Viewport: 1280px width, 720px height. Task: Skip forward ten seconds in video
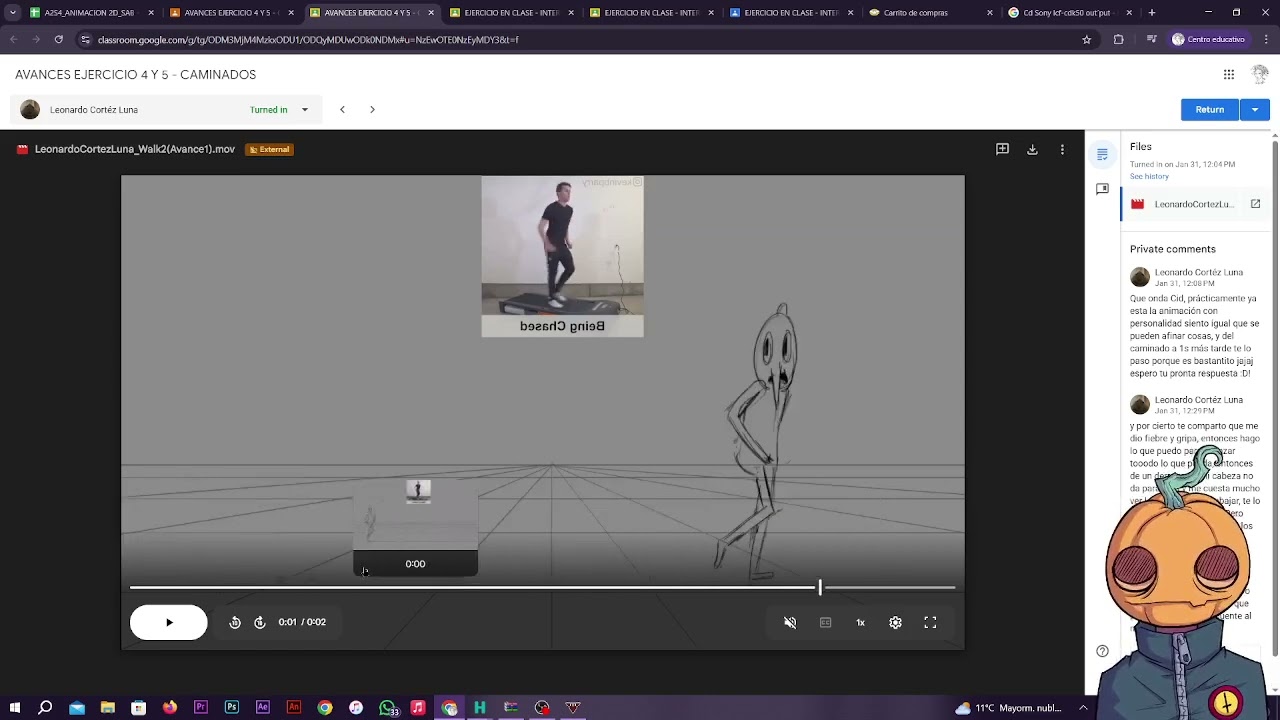tap(260, 622)
